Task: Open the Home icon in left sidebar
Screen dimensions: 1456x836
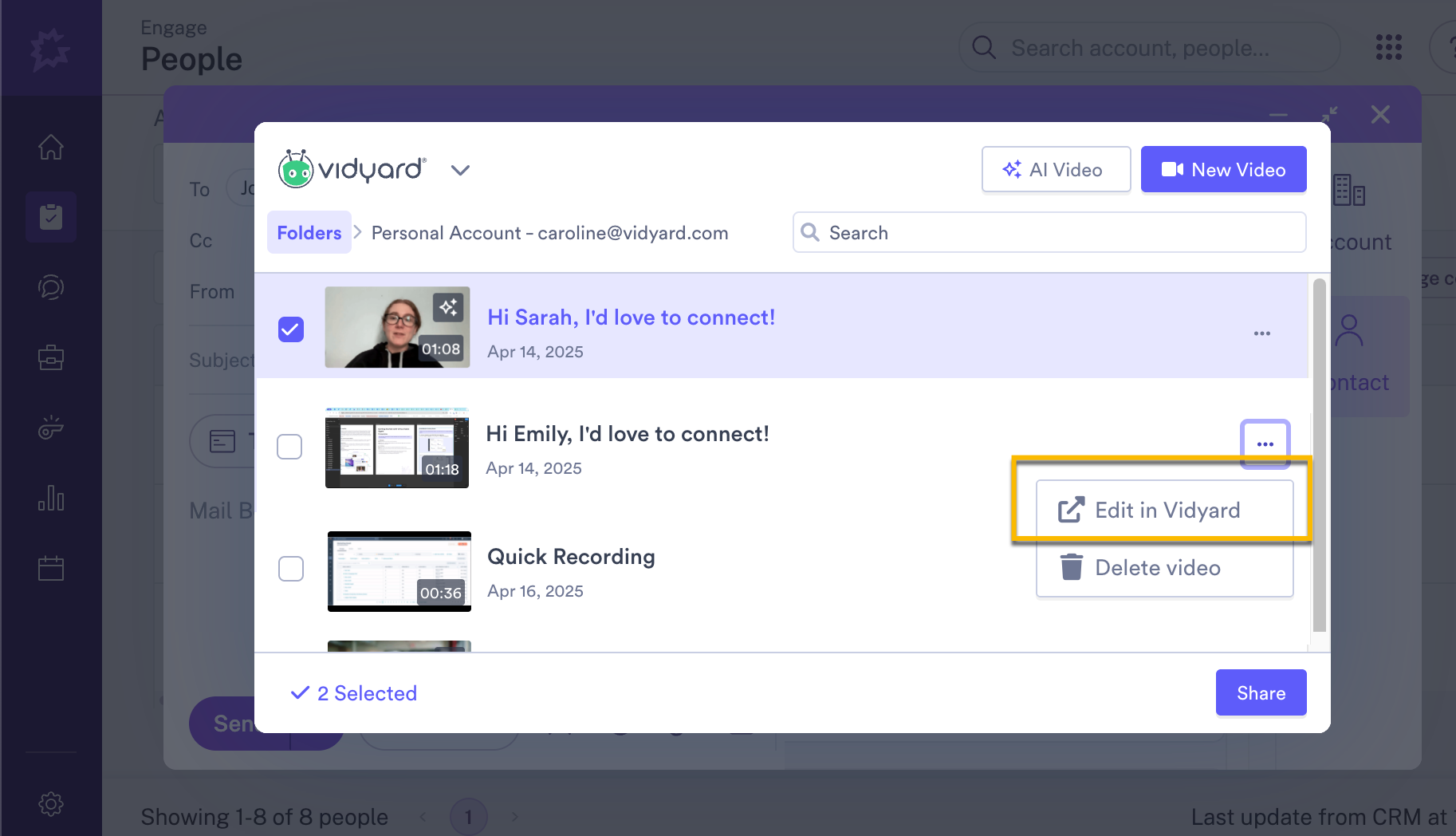Action: coord(51,147)
